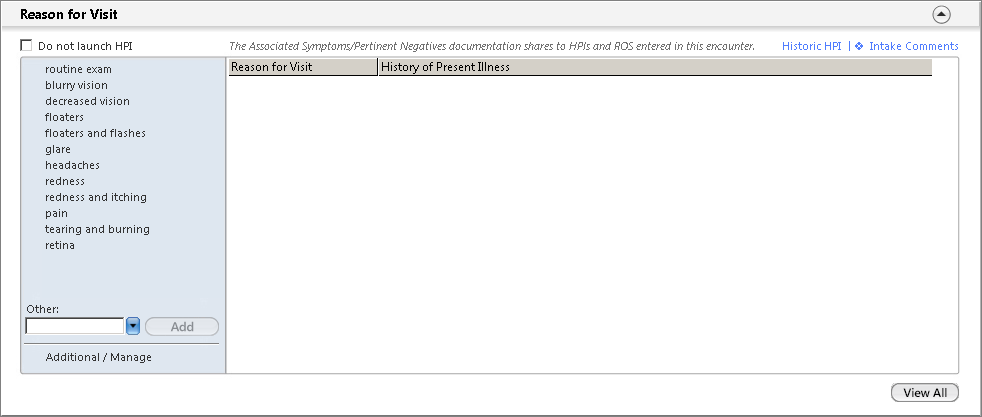
Task: Pick floaters and flashes entry
Action: point(95,133)
